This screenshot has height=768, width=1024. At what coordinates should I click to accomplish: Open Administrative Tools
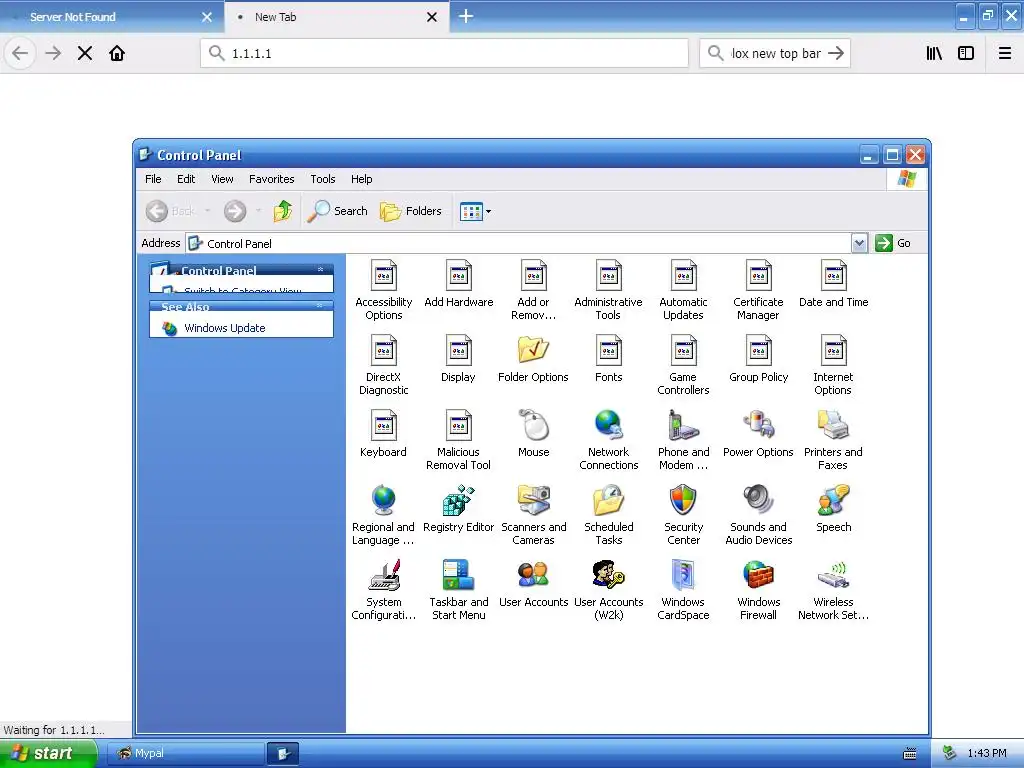(x=608, y=290)
